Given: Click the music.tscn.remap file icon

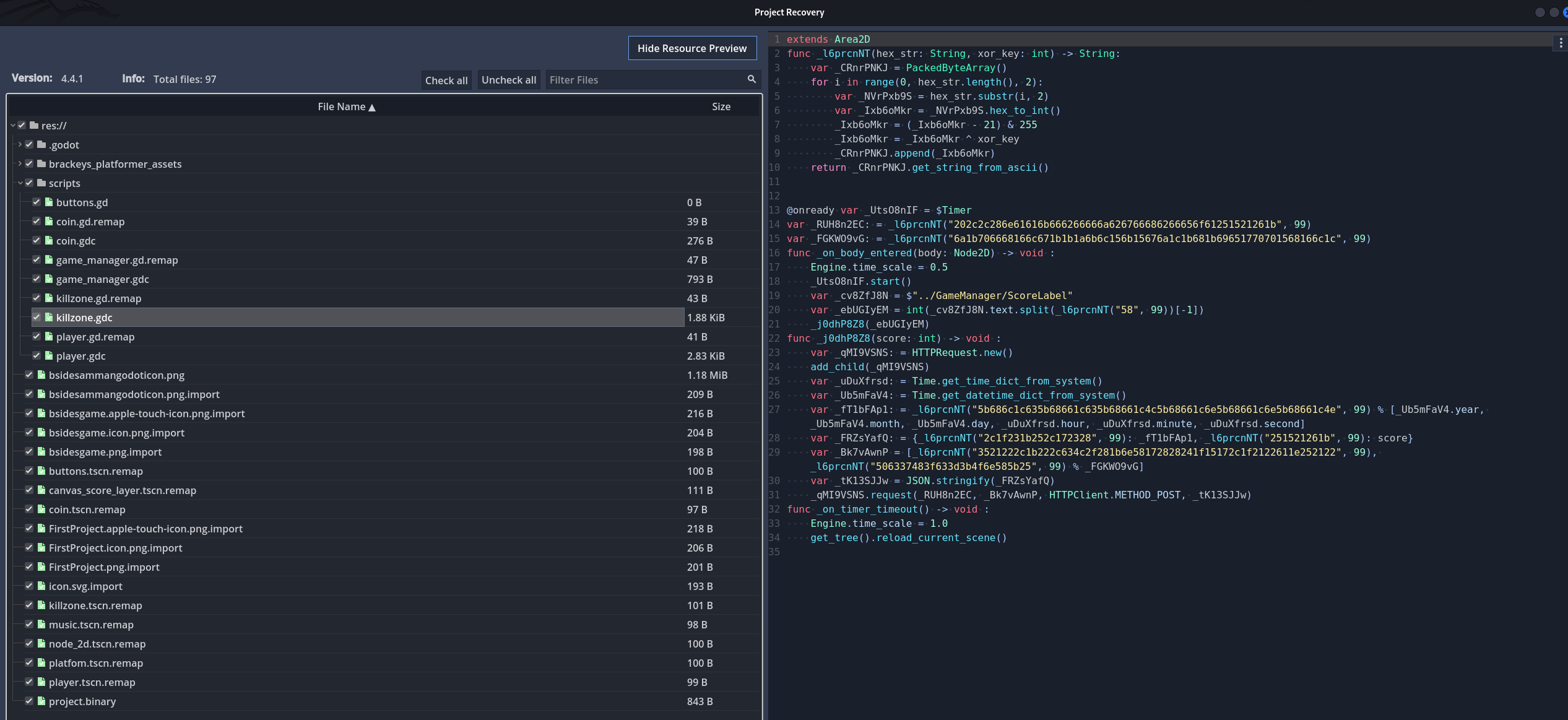Looking at the screenshot, I should [41, 624].
